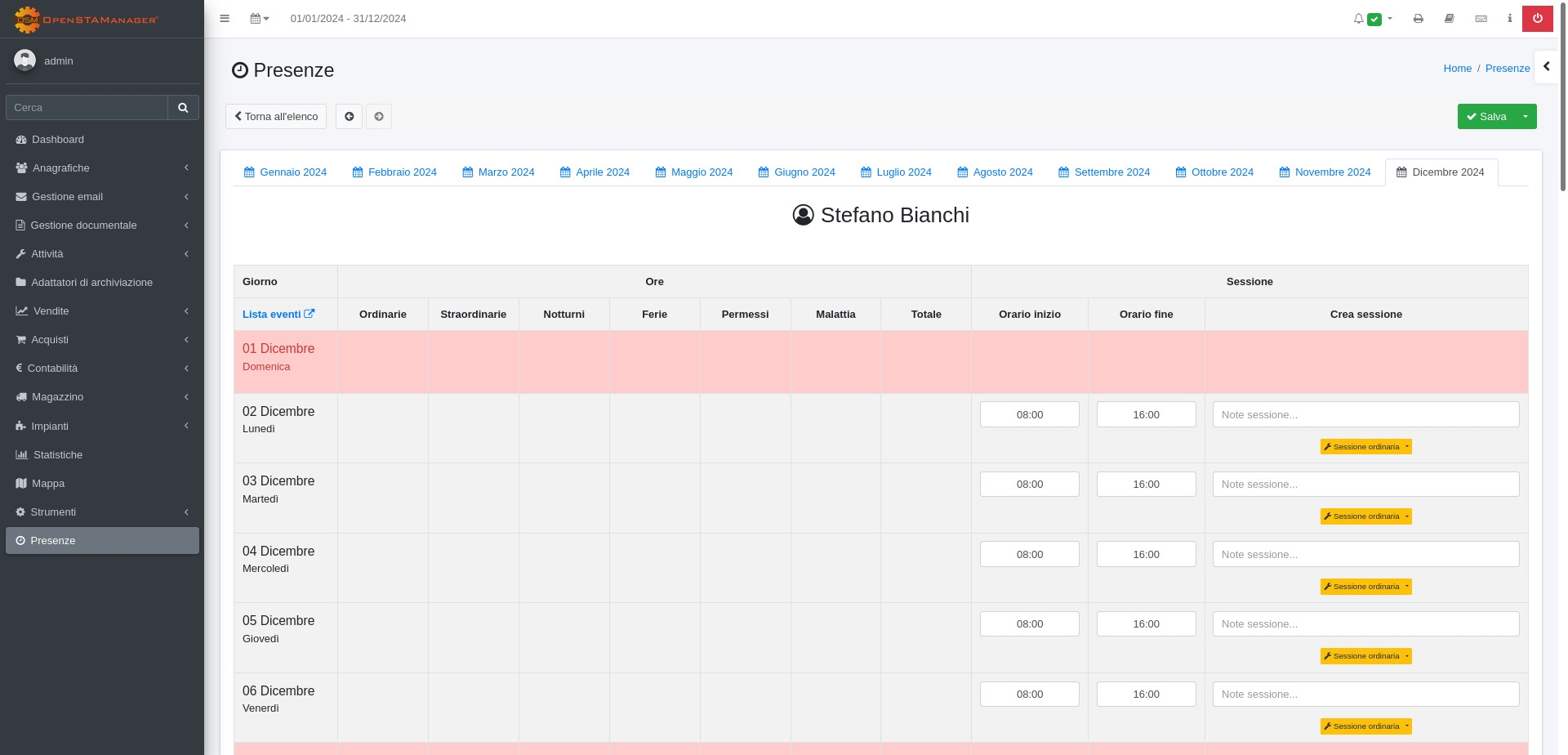Open Statistiche in sidebar
This screenshot has height=755, width=1568.
tap(102, 454)
